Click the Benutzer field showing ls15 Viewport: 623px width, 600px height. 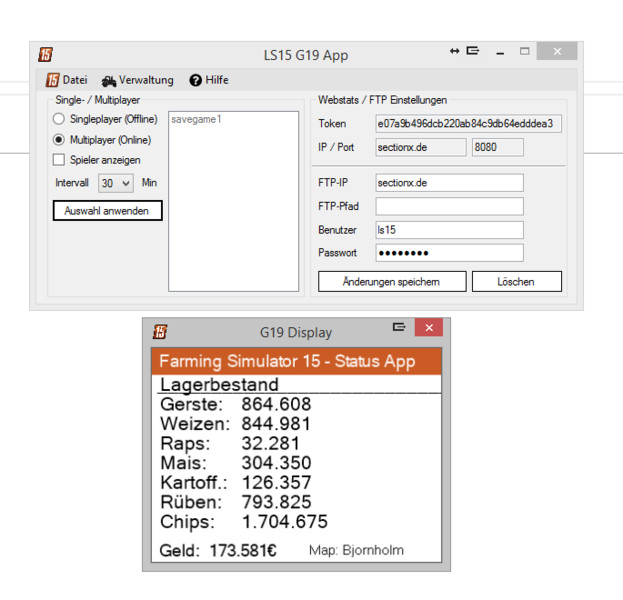pos(449,230)
